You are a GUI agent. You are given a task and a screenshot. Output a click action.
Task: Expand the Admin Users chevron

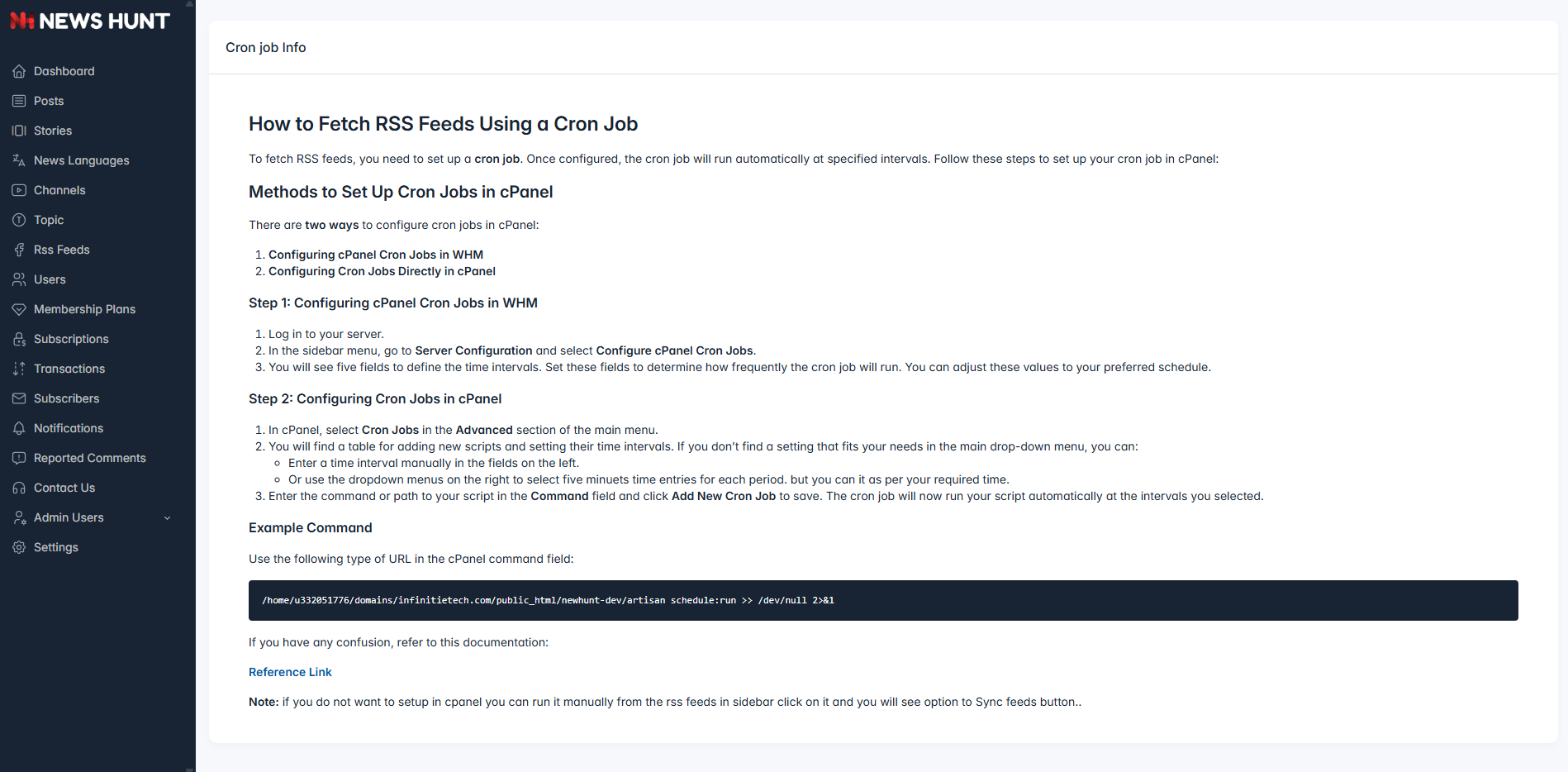pos(168,518)
